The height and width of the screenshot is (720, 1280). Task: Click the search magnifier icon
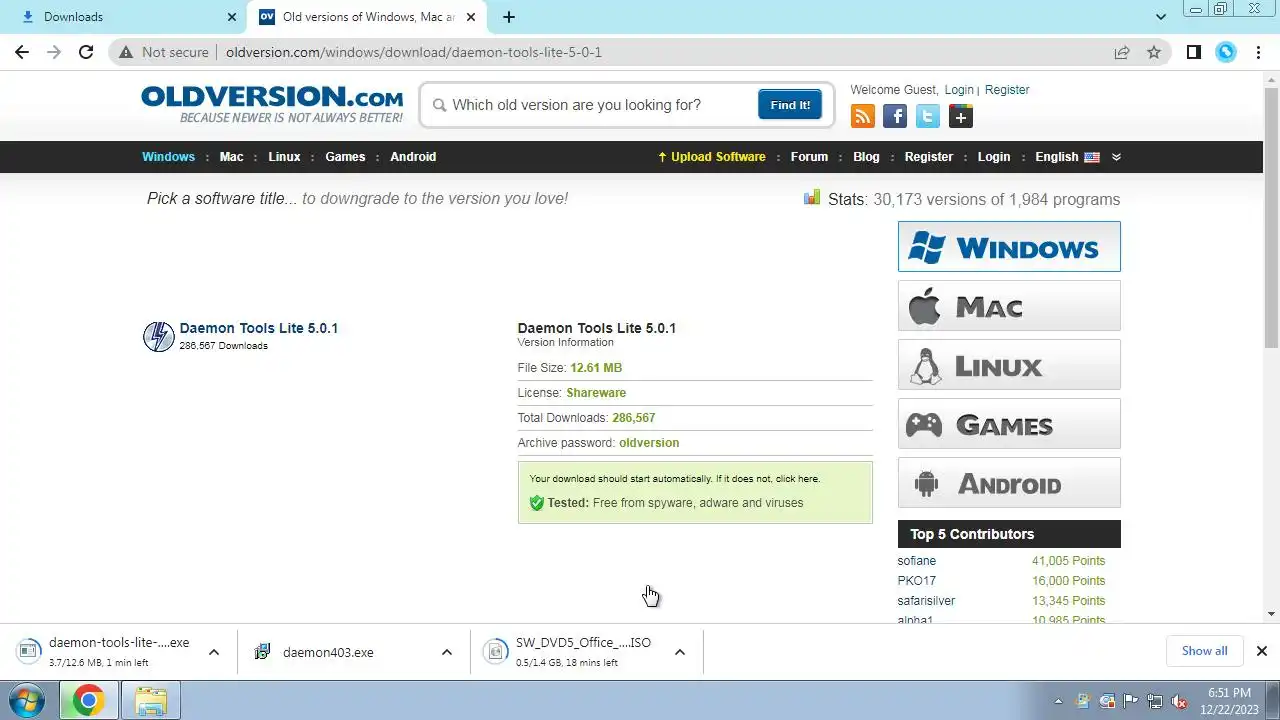click(439, 105)
